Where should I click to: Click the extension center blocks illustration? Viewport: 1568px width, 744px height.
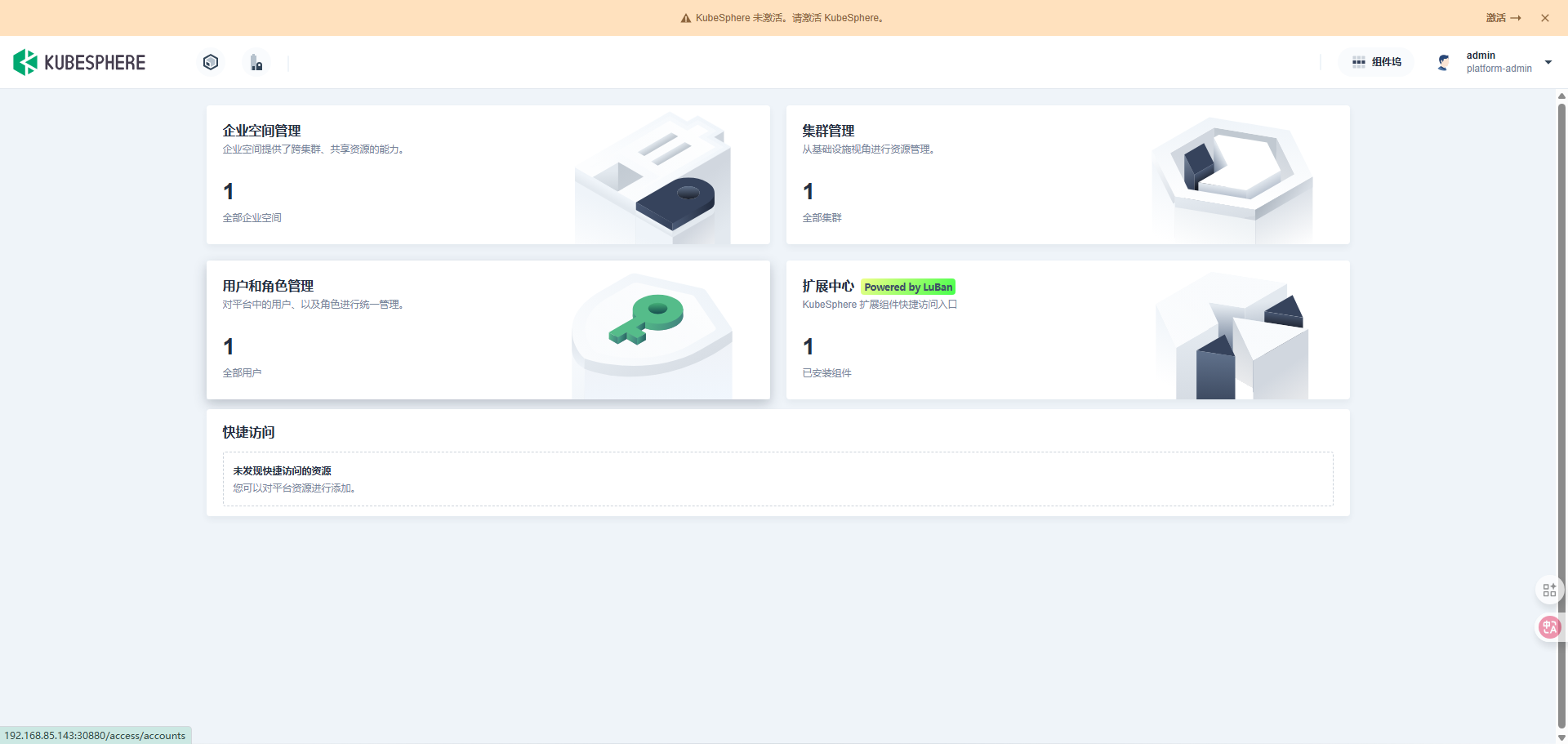(1232, 336)
